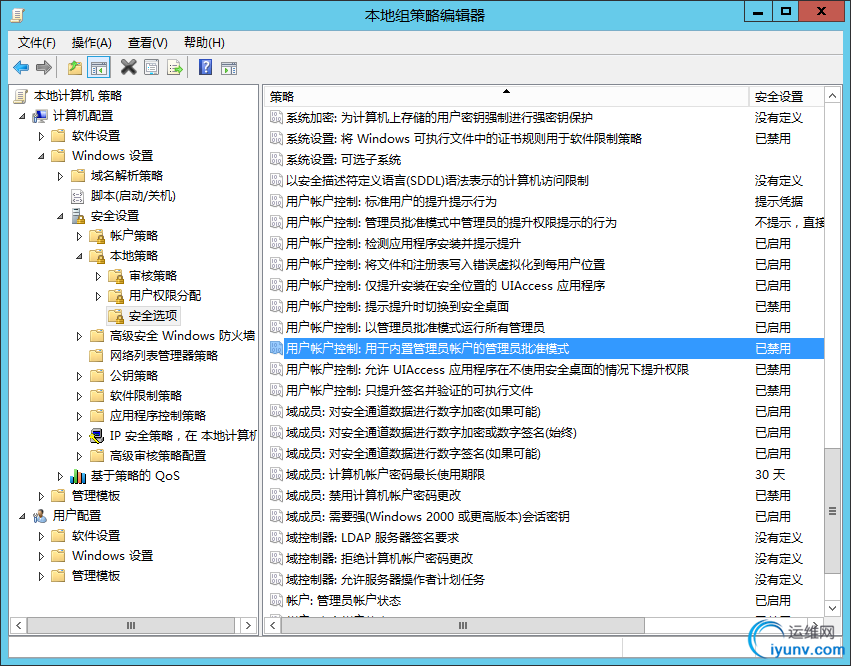Click the 用户配置 user icon
Image resolution: width=851 pixels, height=666 pixels.
pyautogui.click(x=40, y=516)
